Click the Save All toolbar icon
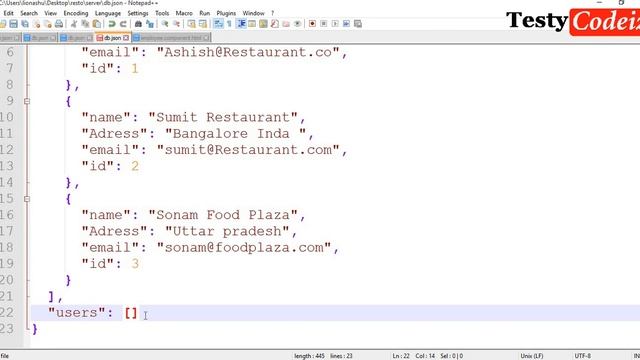Screen dimensions: 640x360 [x=25, y=24]
